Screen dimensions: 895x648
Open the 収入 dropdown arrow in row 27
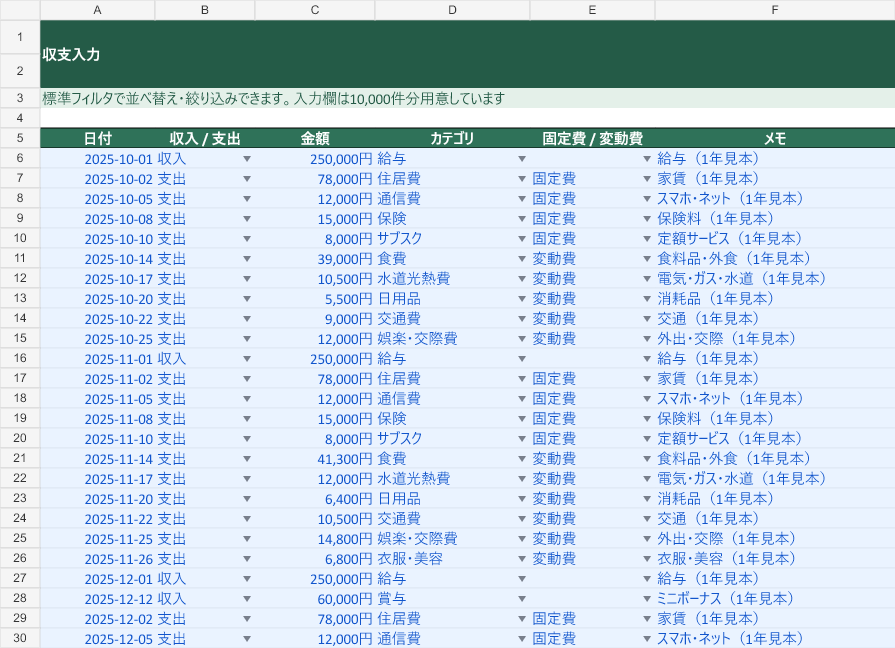pos(247,579)
